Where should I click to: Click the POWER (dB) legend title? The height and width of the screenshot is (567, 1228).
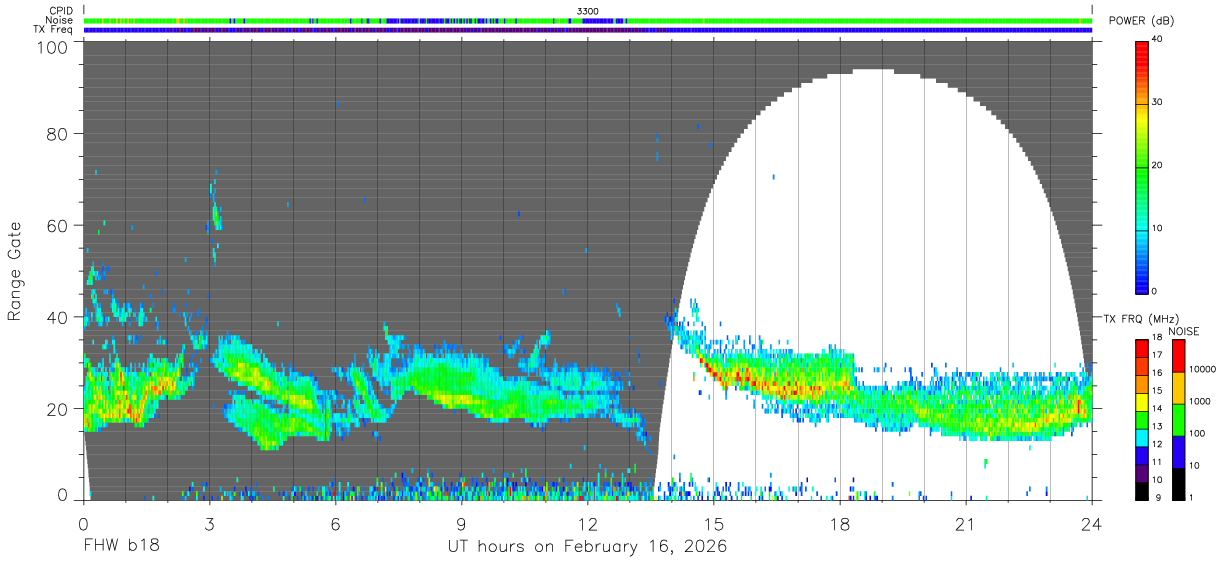[1141, 22]
